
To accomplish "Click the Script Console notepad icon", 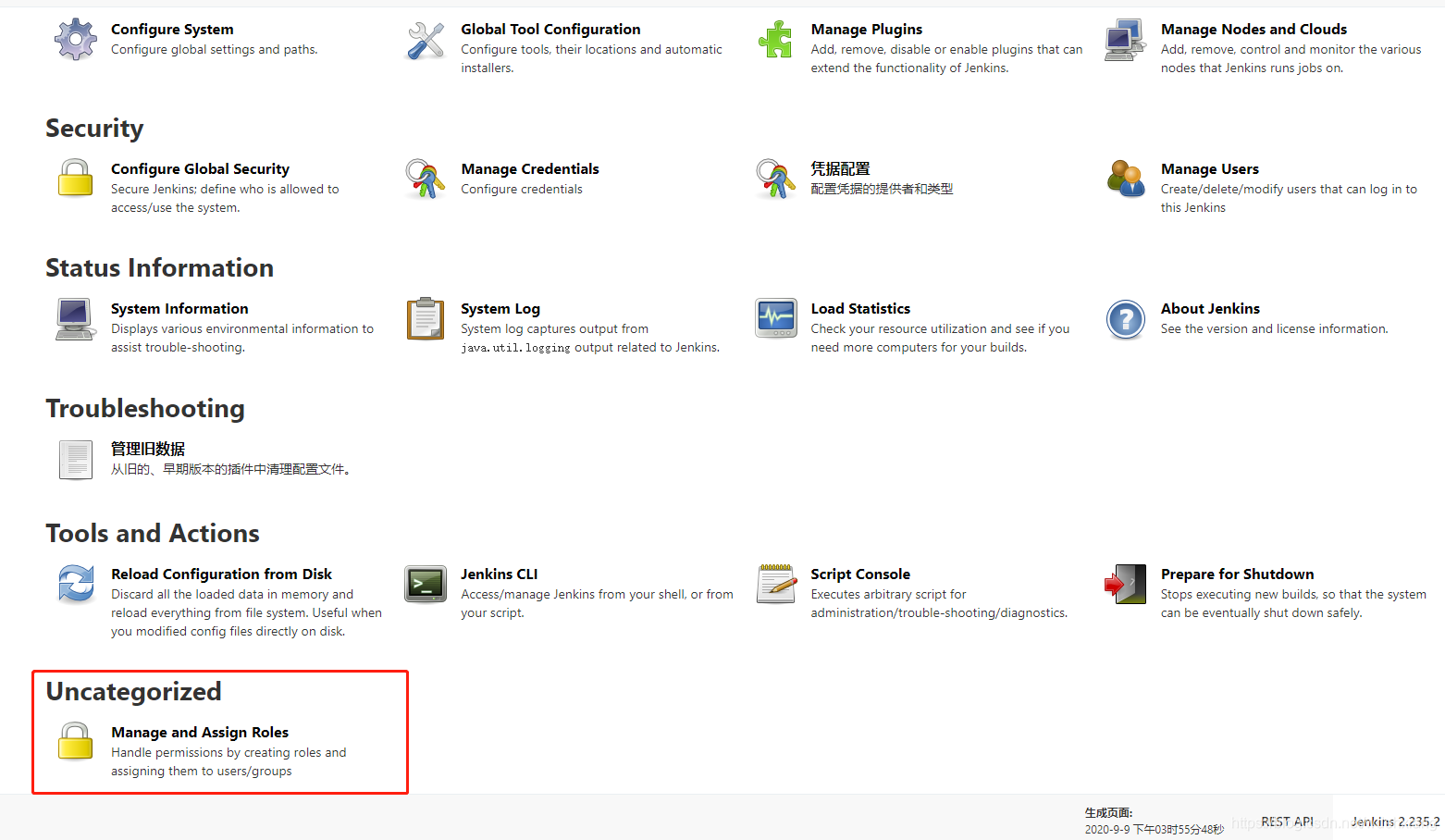I will (x=775, y=584).
